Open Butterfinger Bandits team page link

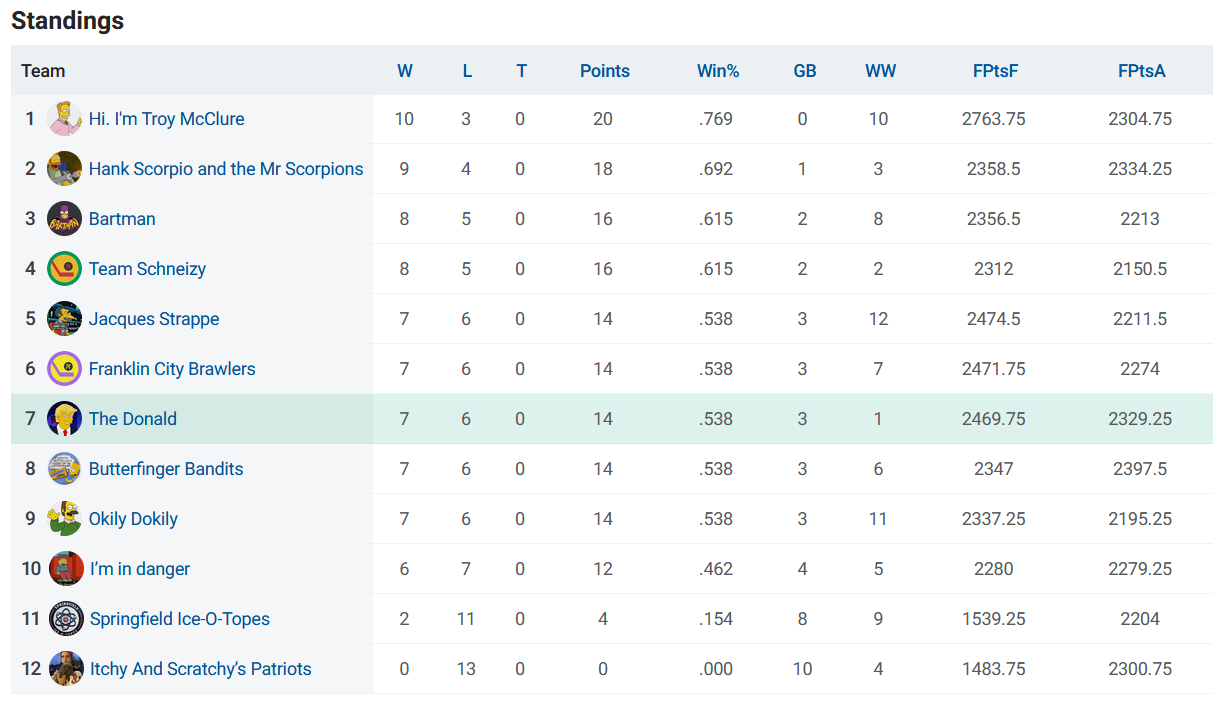click(x=166, y=469)
